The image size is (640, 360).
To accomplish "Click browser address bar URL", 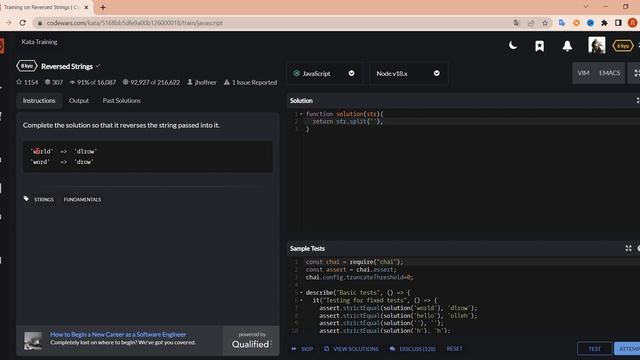I will pyautogui.click(x=135, y=23).
